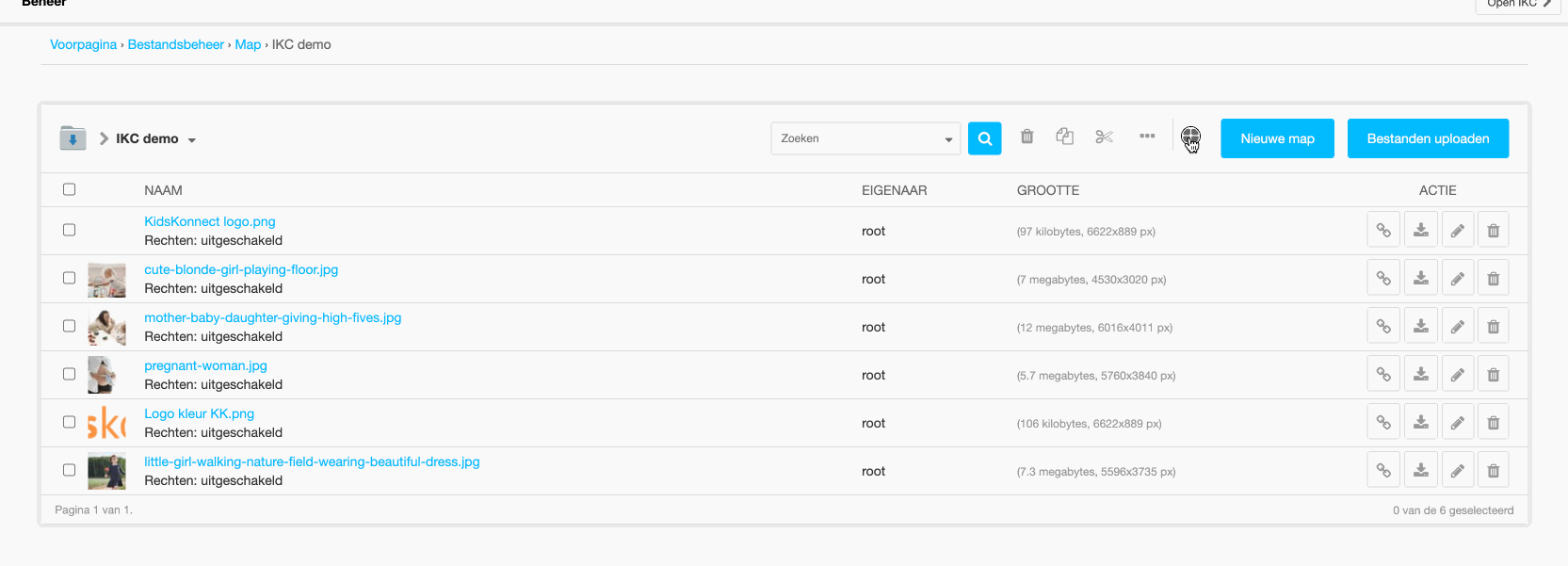
Task: Click the copy files icon in toolbar
Action: click(1064, 137)
